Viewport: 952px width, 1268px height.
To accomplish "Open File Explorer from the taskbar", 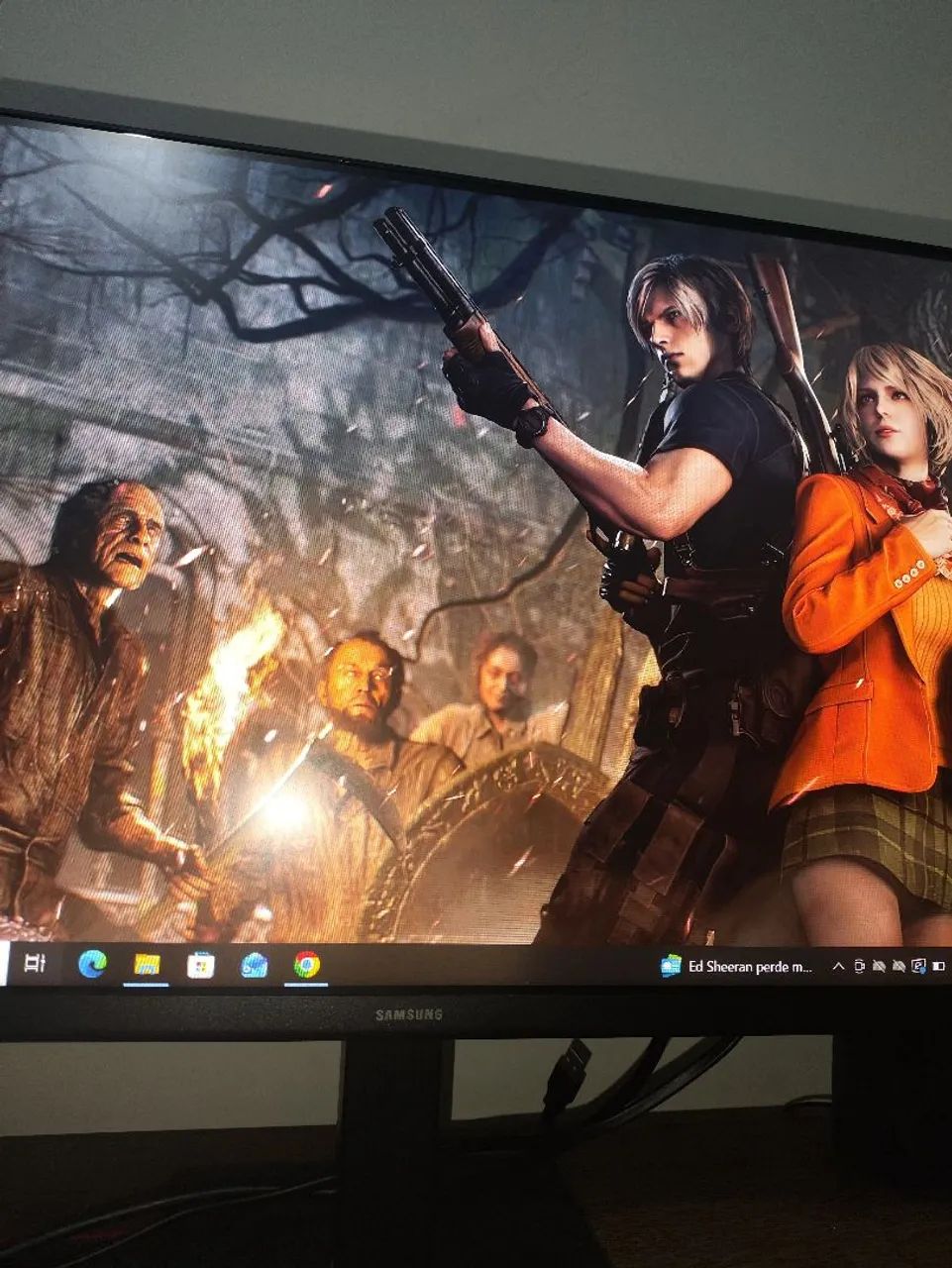I will point(147,964).
